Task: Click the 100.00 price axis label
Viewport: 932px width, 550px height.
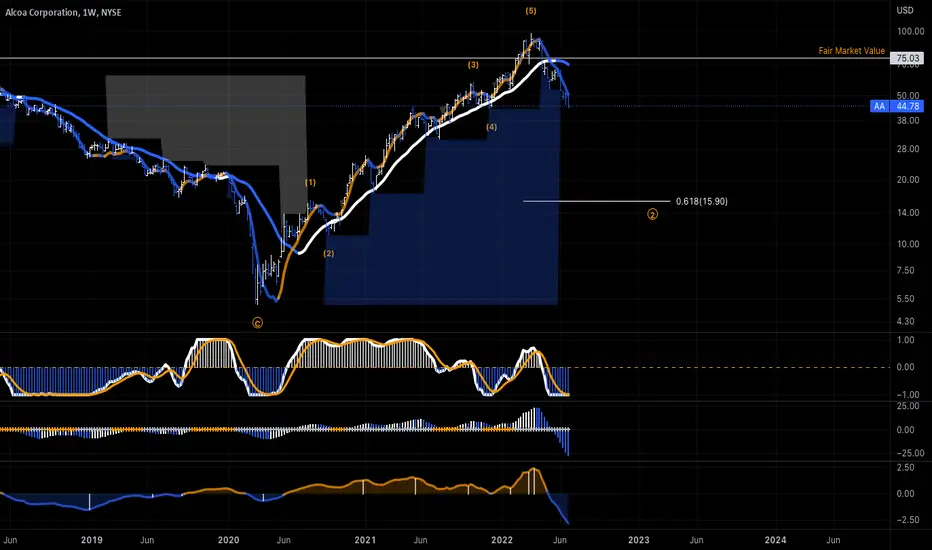Action: click(x=910, y=32)
